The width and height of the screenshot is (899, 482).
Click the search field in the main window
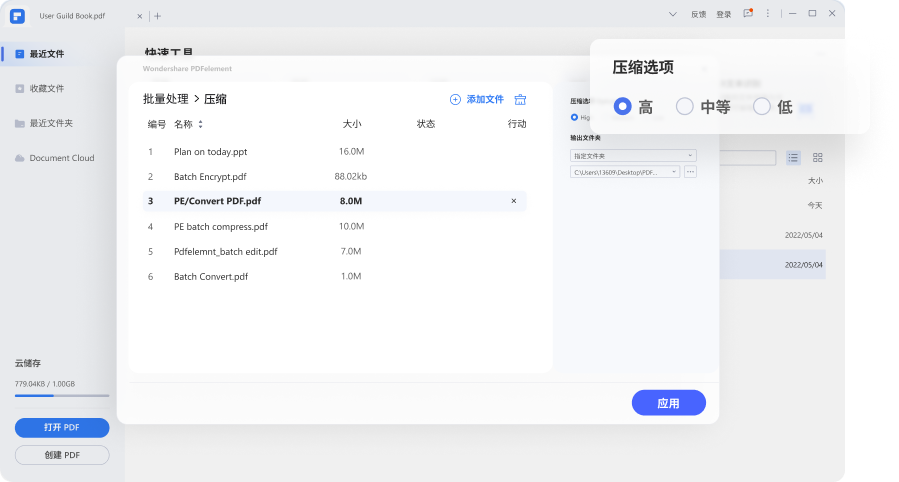tap(748, 158)
